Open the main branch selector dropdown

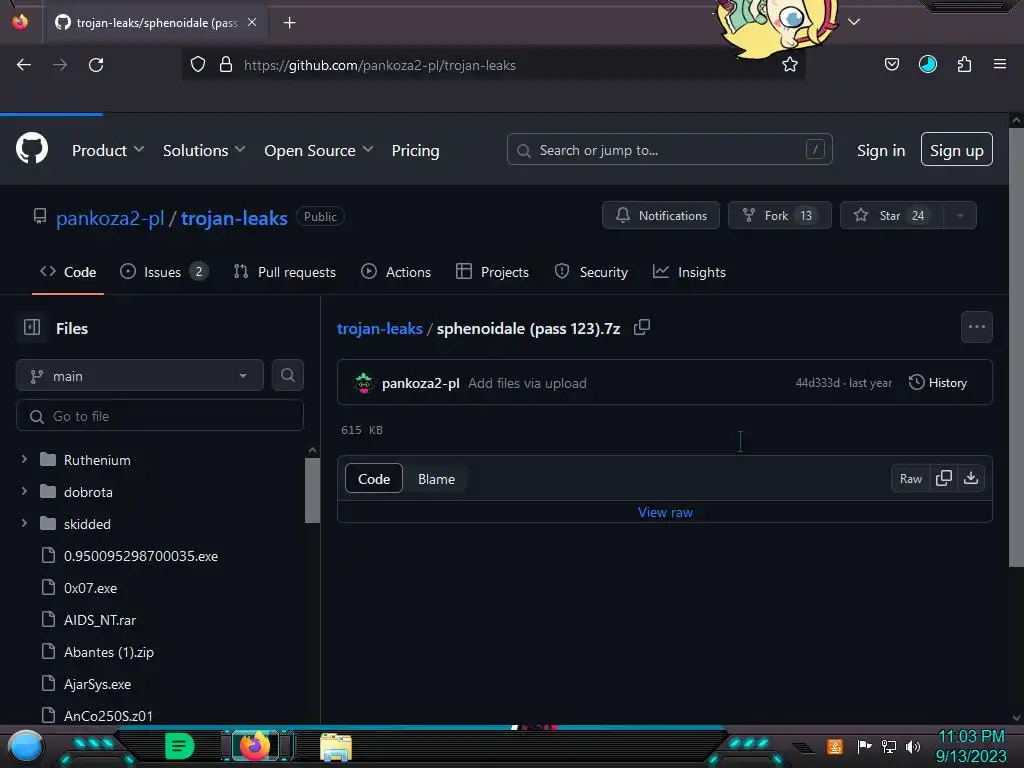pos(140,376)
